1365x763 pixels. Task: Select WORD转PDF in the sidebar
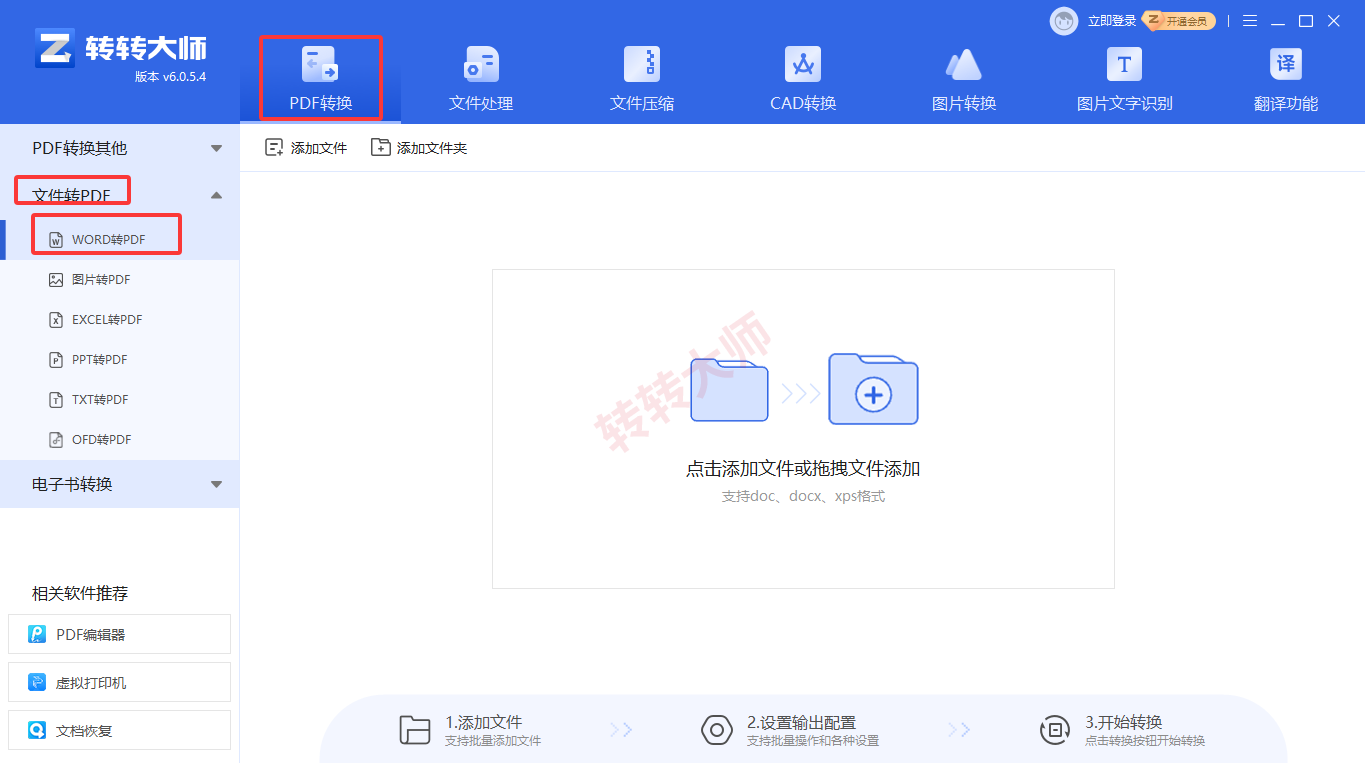pyautogui.click(x=120, y=240)
